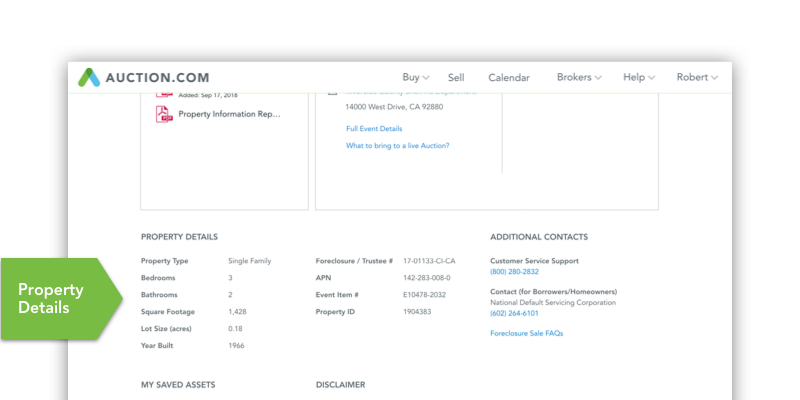Click the 14000 West Drive address text
Viewport: 800px width, 400px height.
pyautogui.click(x=394, y=106)
